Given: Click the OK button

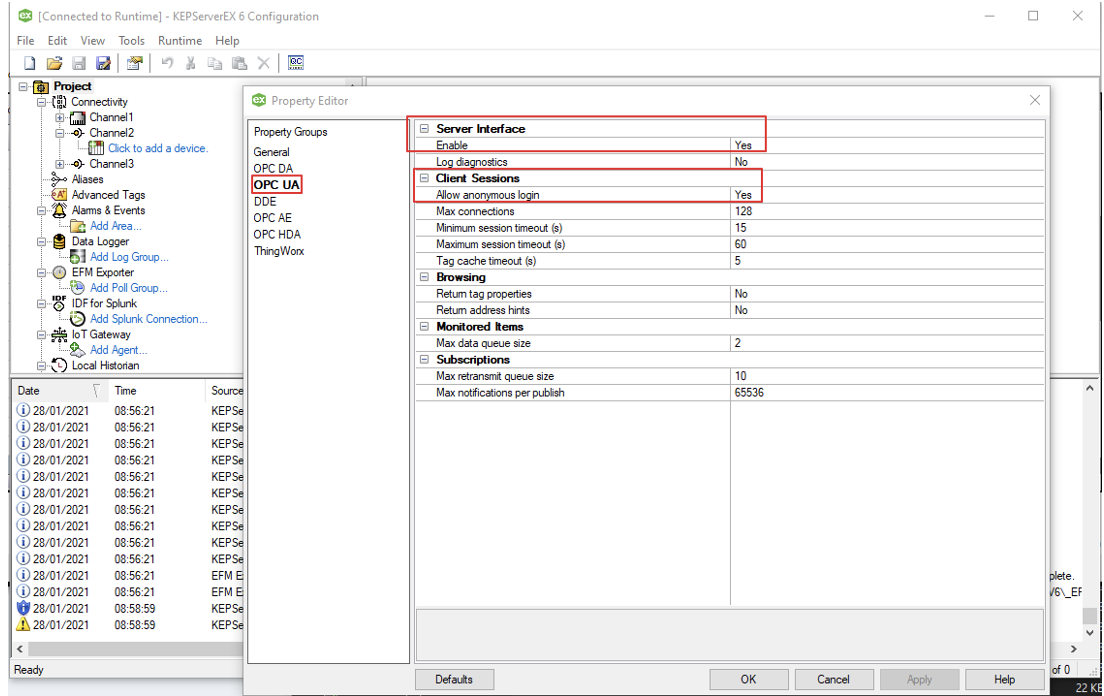Looking at the screenshot, I should 748,679.
